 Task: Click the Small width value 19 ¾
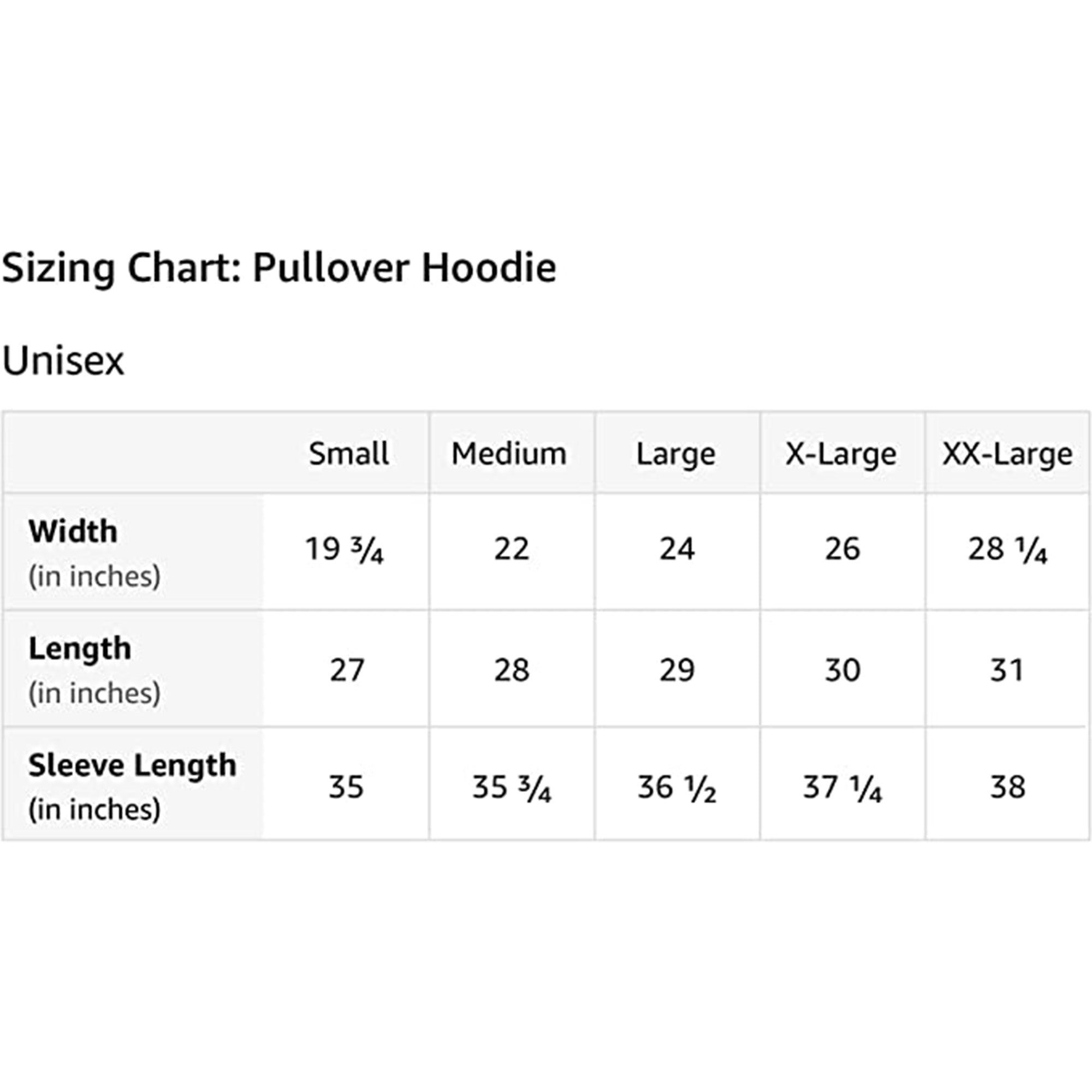coord(344,549)
